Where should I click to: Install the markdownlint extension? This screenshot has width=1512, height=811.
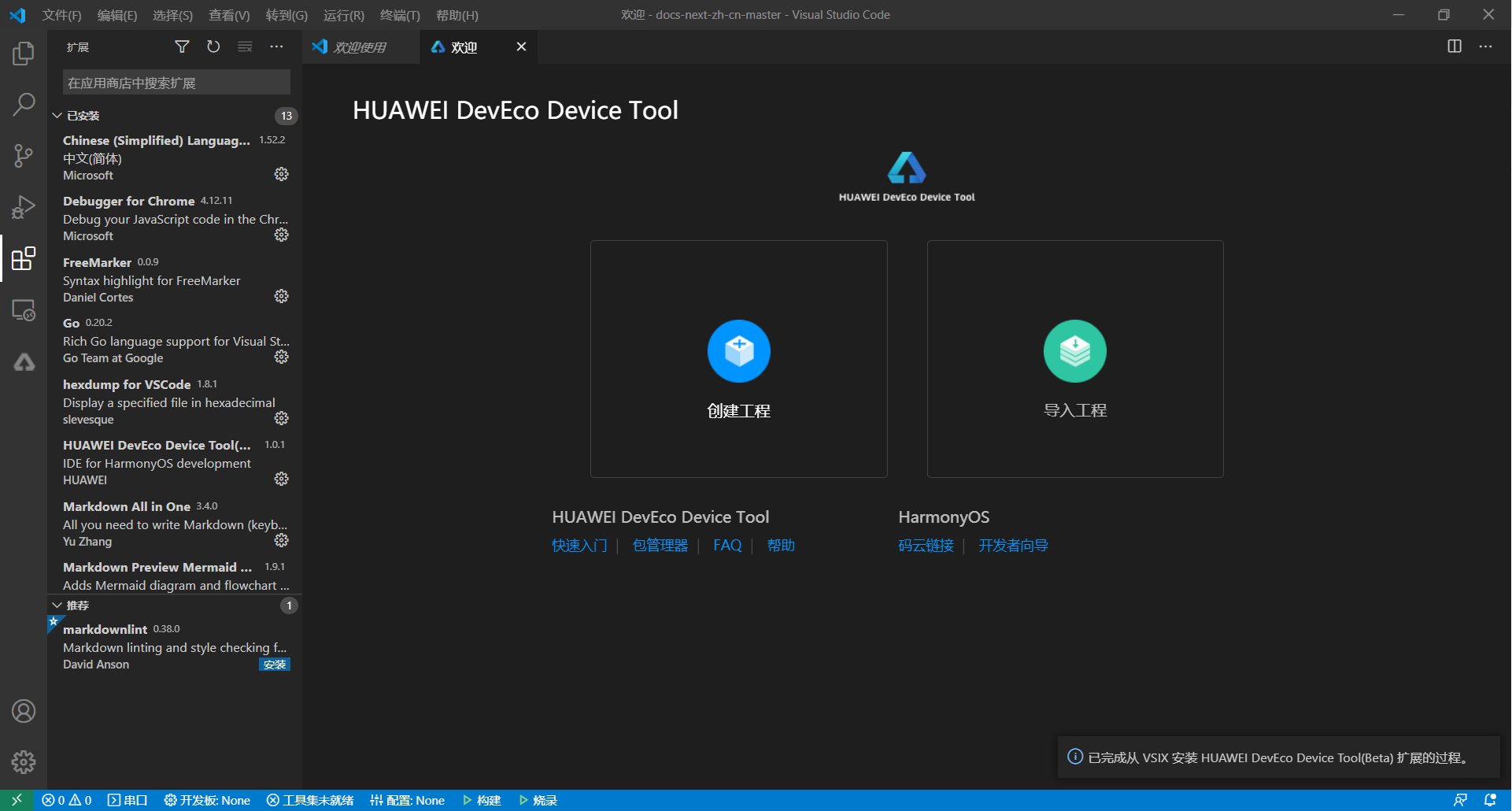pos(275,665)
